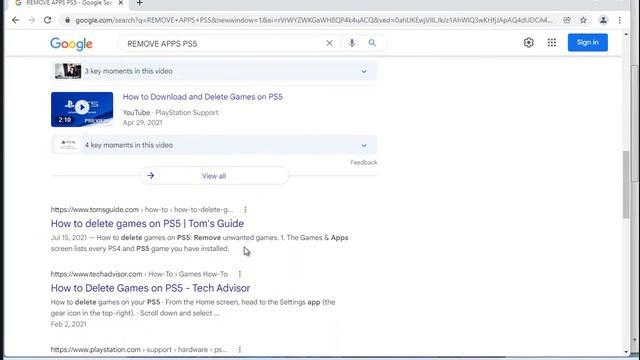Click View all videos button
The height and width of the screenshot is (360, 640).
pos(214,176)
